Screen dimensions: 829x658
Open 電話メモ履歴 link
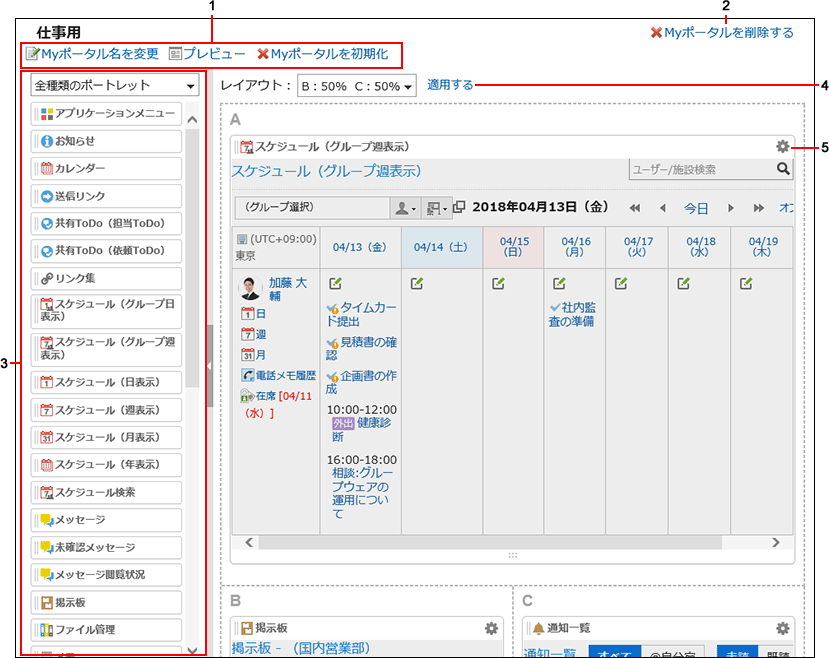(279, 375)
